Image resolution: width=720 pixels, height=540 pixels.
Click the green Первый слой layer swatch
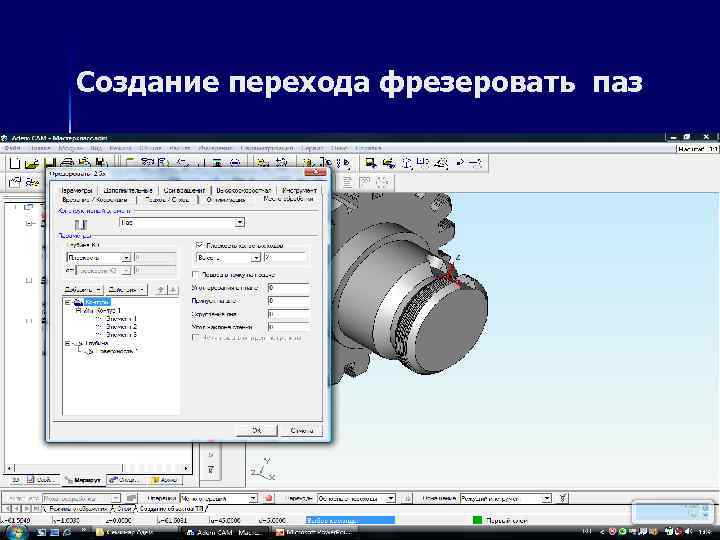pyautogui.click(x=478, y=520)
